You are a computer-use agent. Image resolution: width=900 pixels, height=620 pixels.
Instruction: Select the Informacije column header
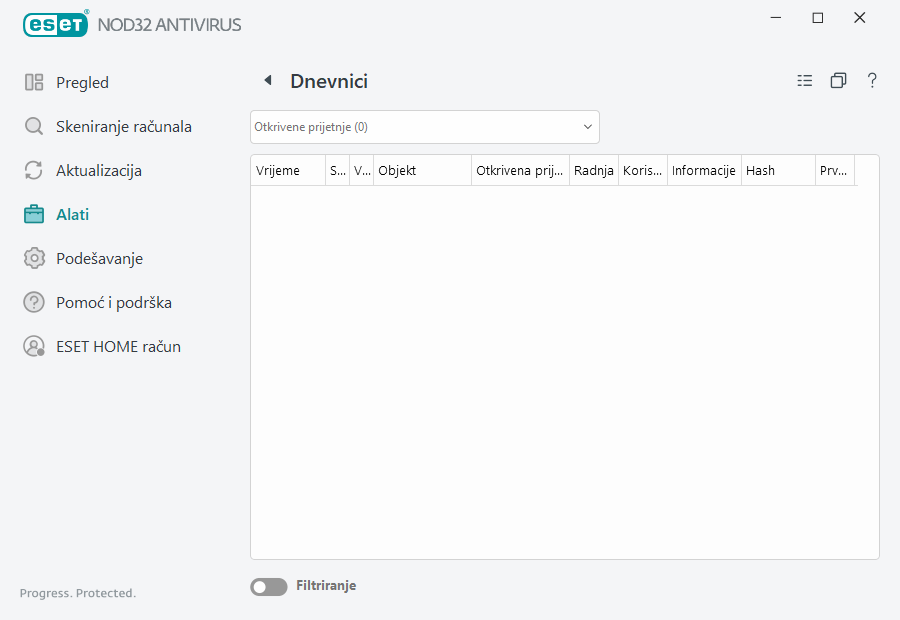tap(703, 170)
